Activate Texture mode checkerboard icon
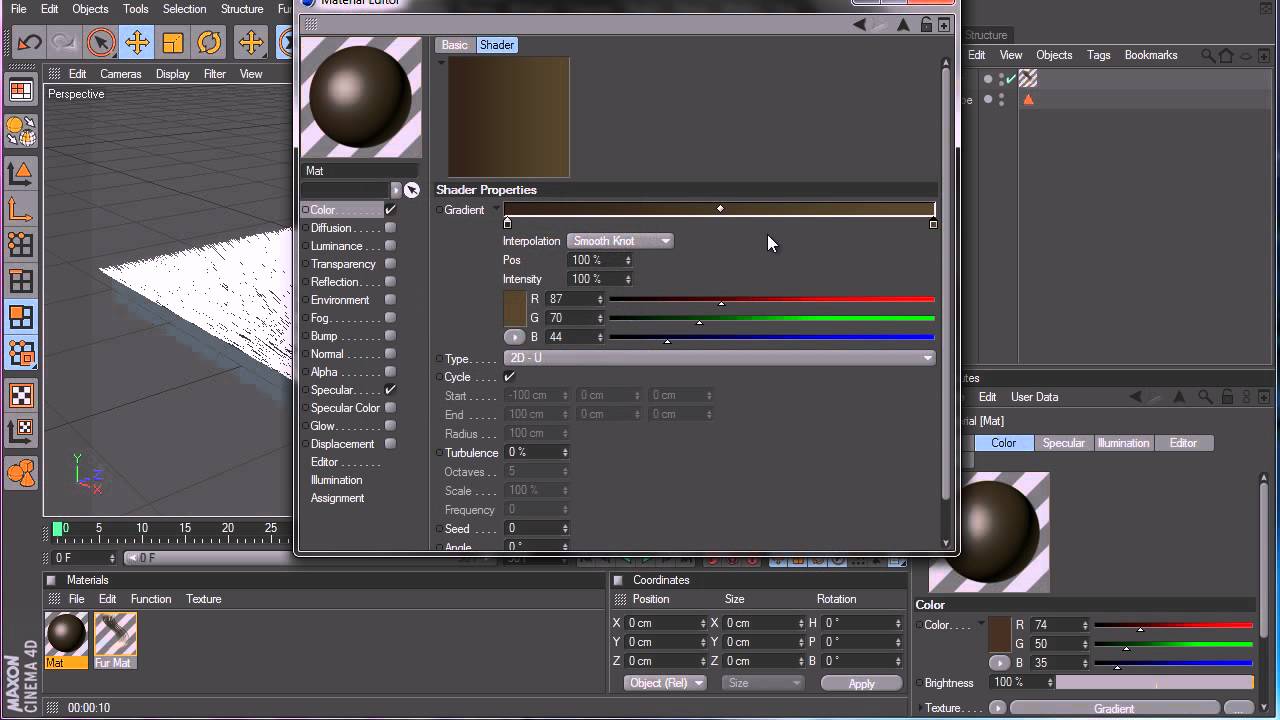Screen dimensions: 1280x720 point(21,395)
